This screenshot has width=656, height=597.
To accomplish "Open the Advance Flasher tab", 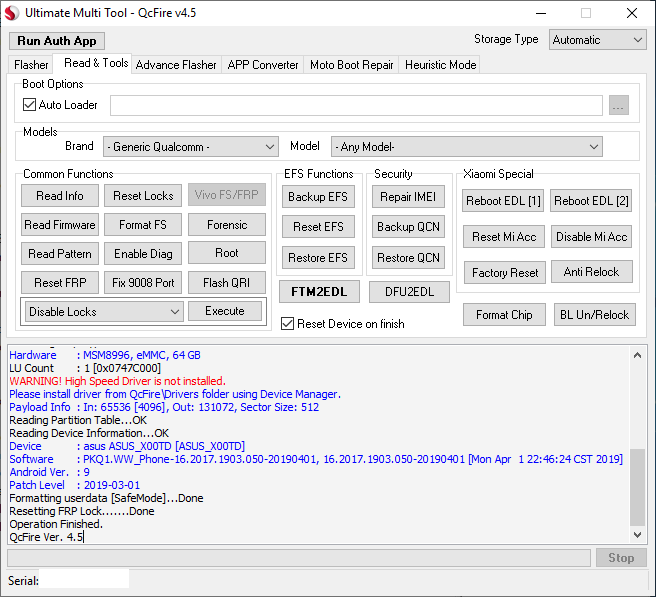I will pyautogui.click(x=176, y=65).
